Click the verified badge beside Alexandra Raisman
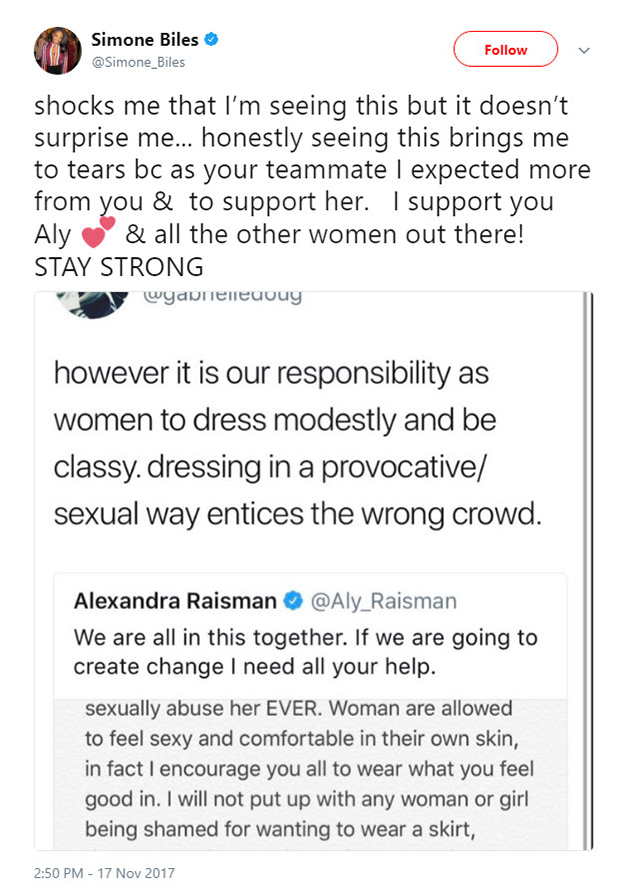630x889 pixels. coord(293,600)
